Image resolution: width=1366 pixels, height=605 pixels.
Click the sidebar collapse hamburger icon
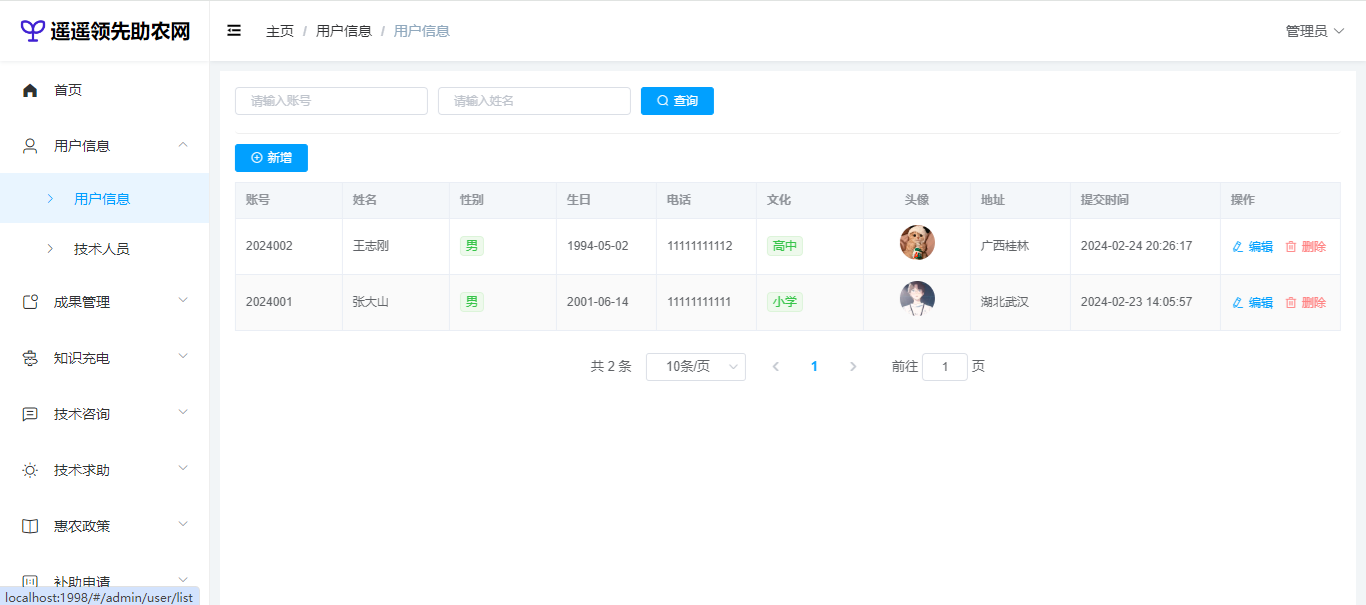(234, 31)
